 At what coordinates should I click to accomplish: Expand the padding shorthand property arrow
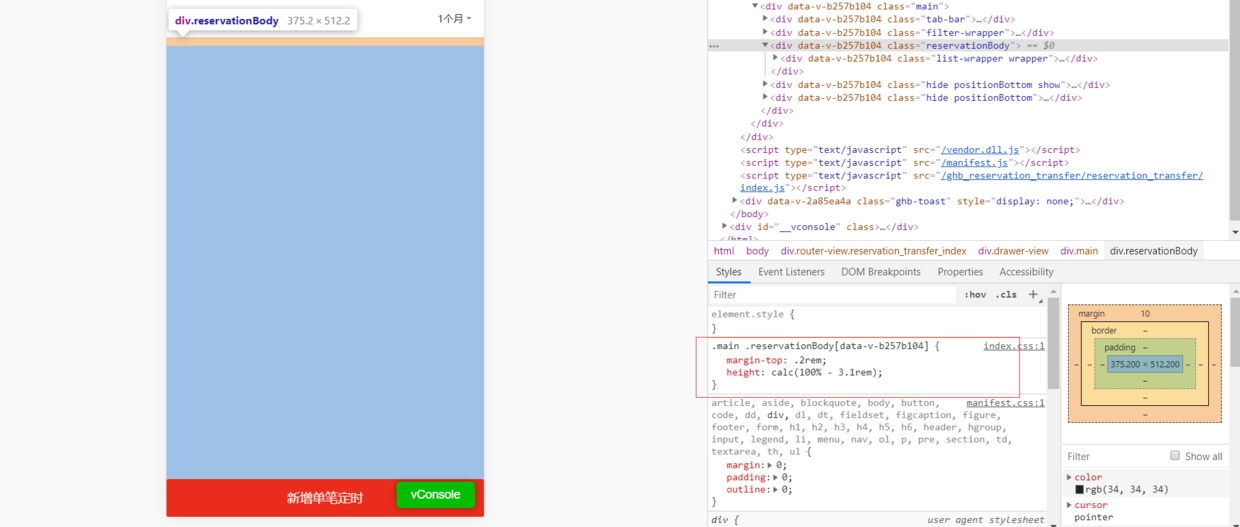tap(776, 478)
